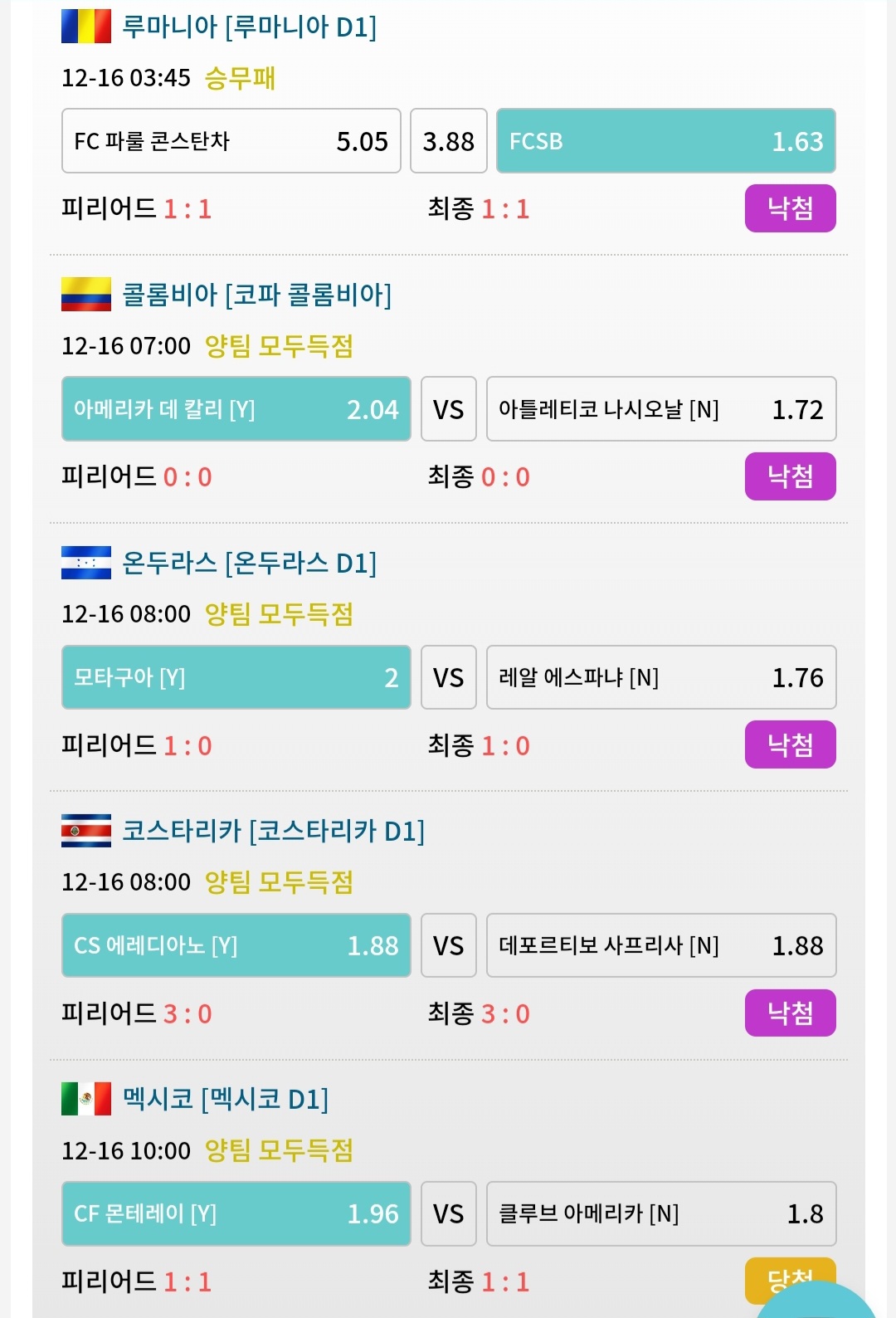Open the 루마니아 [루마니아 D1] league link
896x1318 pixels.
(x=250, y=27)
